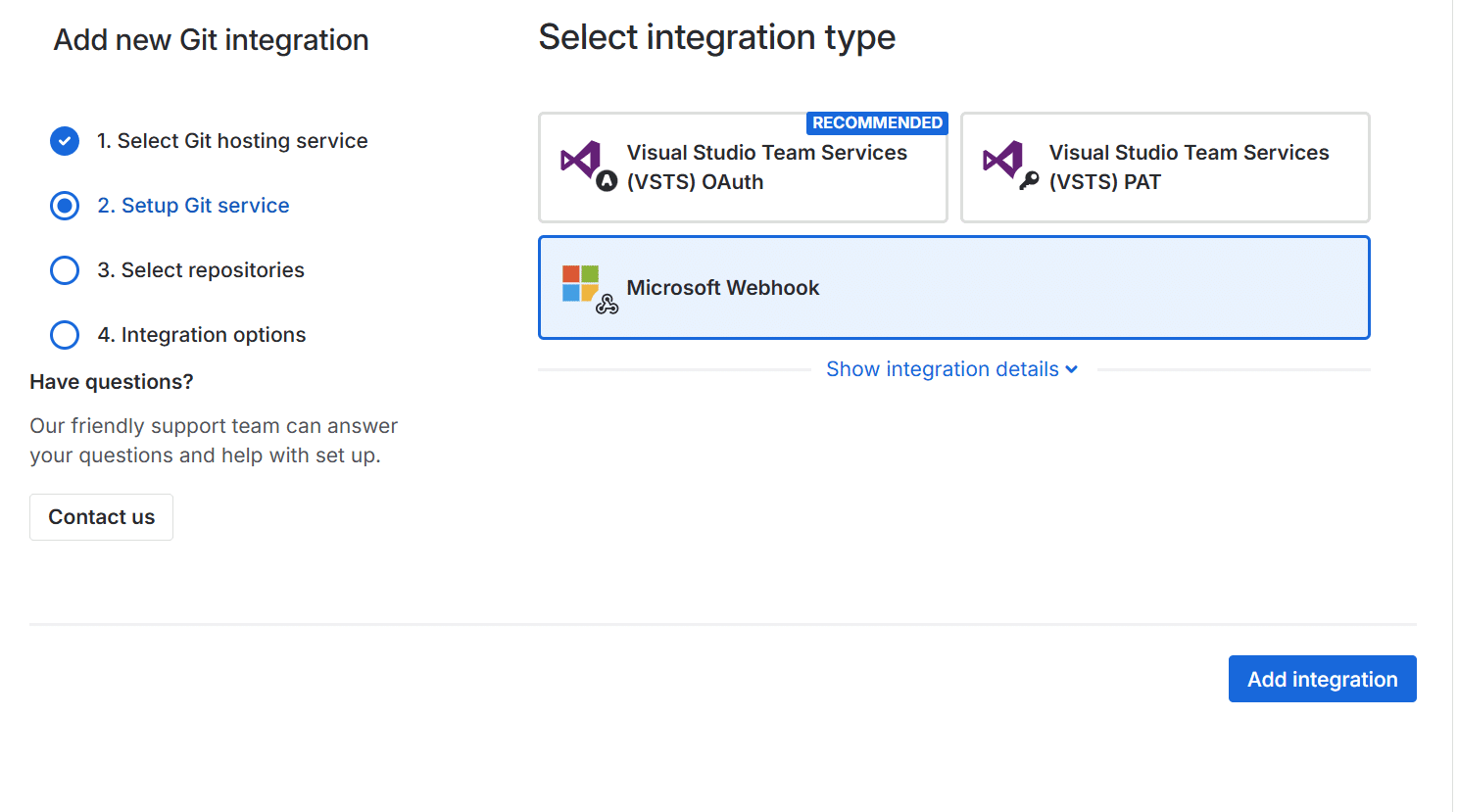The height and width of the screenshot is (812, 1458).
Task: Click the RECOMMENDED badge
Action: click(877, 123)
